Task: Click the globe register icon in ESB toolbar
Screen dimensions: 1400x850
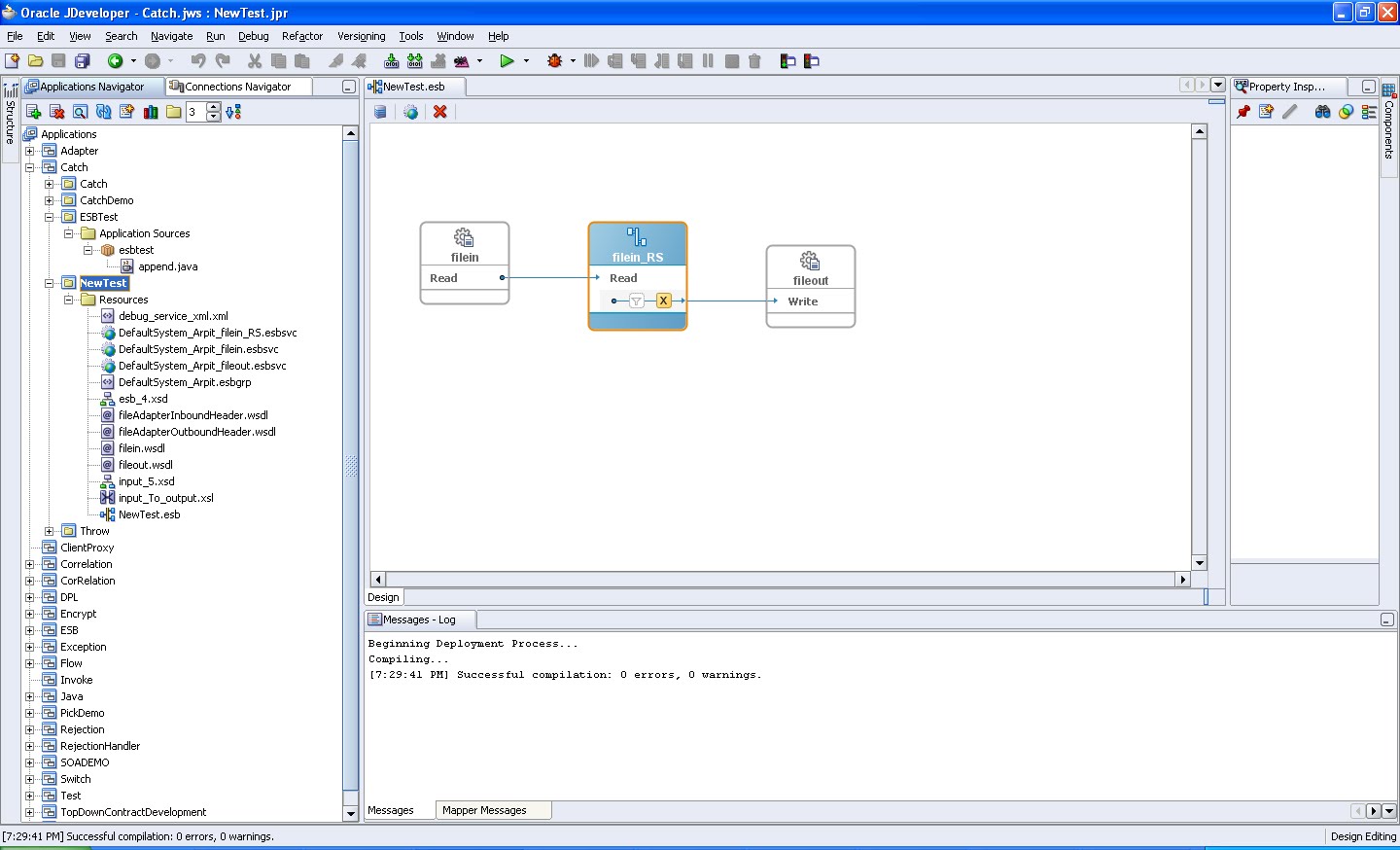Action: [x=411, y=112]
